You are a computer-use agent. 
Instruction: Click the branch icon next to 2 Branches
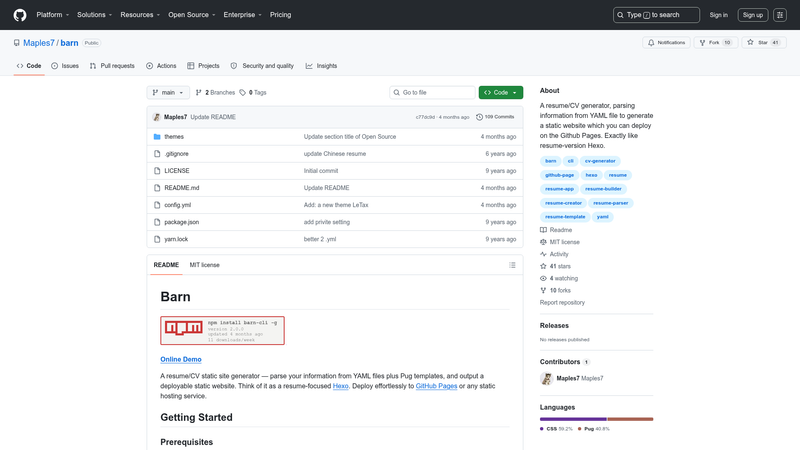coord(198,92)
